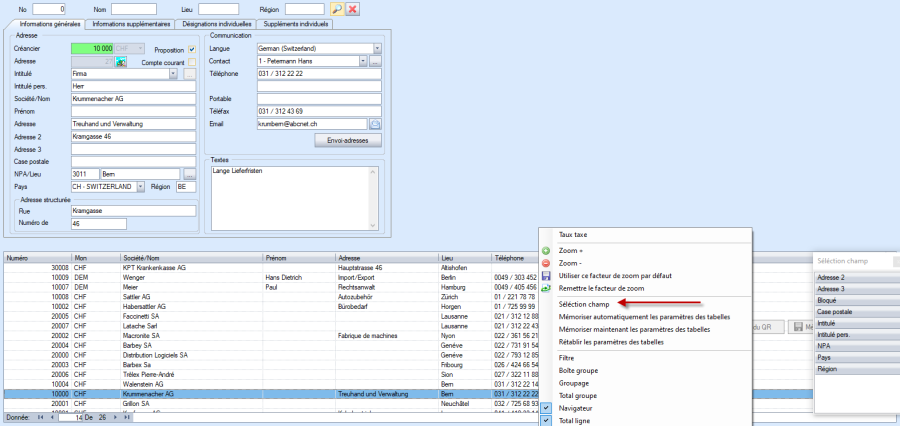Uncheck Total ligne in context menu
The image size is (900, 426).
coord(546,421)
